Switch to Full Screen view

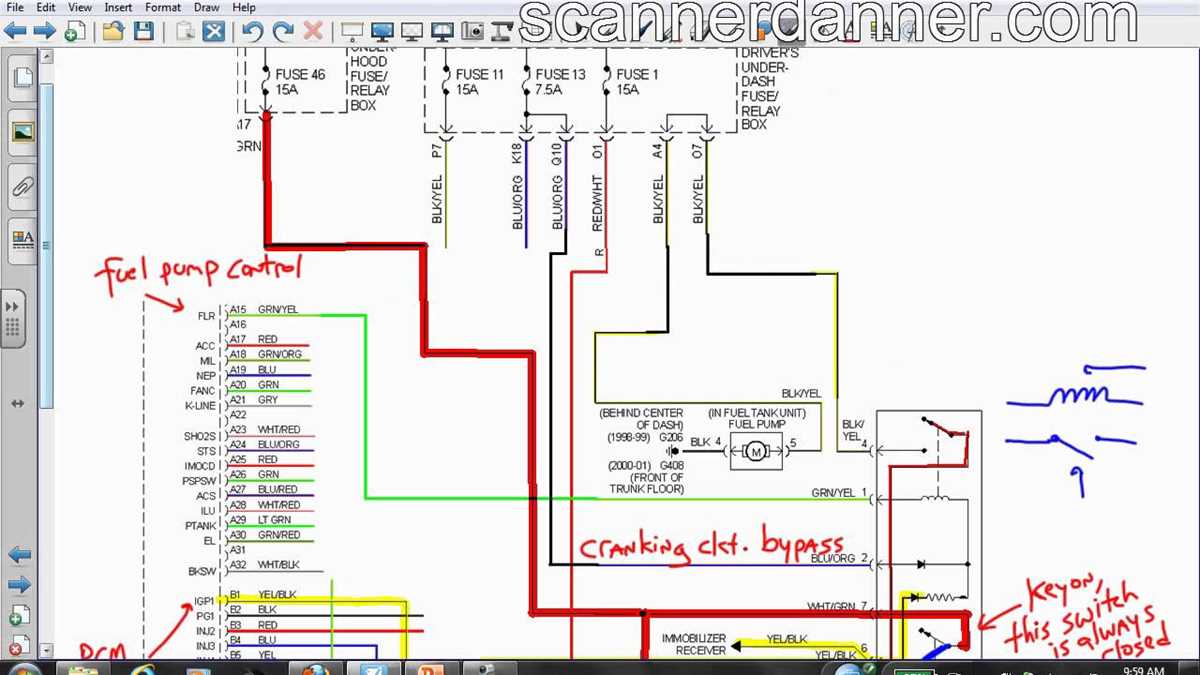[382, 32]
